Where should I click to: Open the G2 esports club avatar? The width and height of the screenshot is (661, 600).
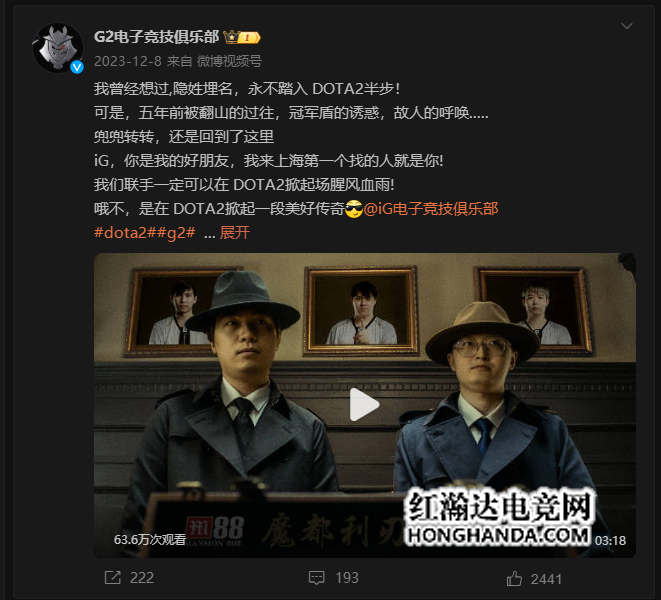pos(58,48)
